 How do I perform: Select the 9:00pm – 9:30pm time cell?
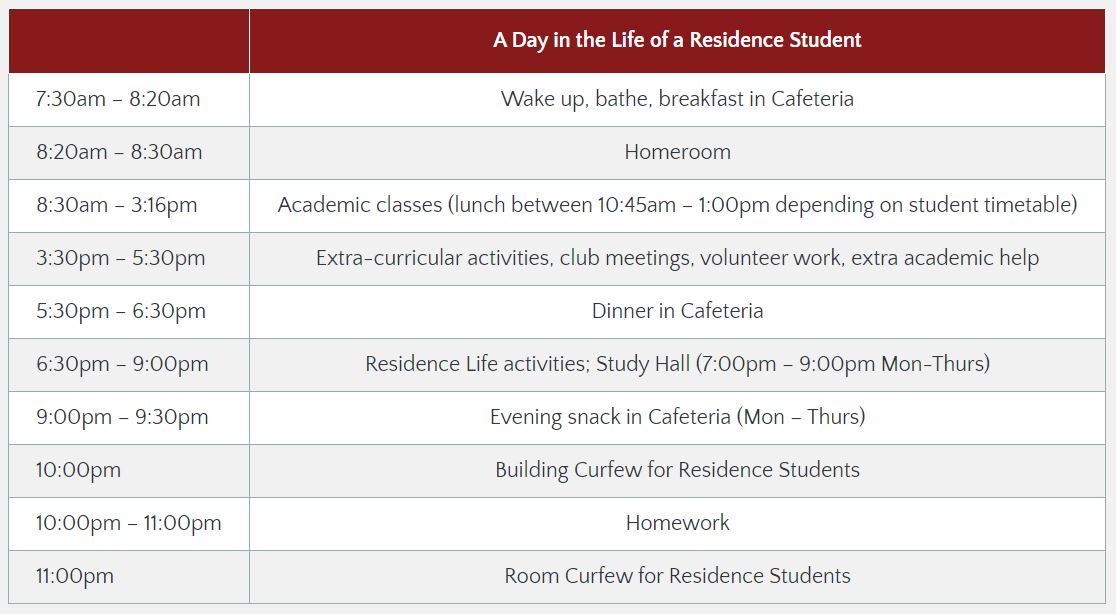pyautogui.click(x=122, y=417)
